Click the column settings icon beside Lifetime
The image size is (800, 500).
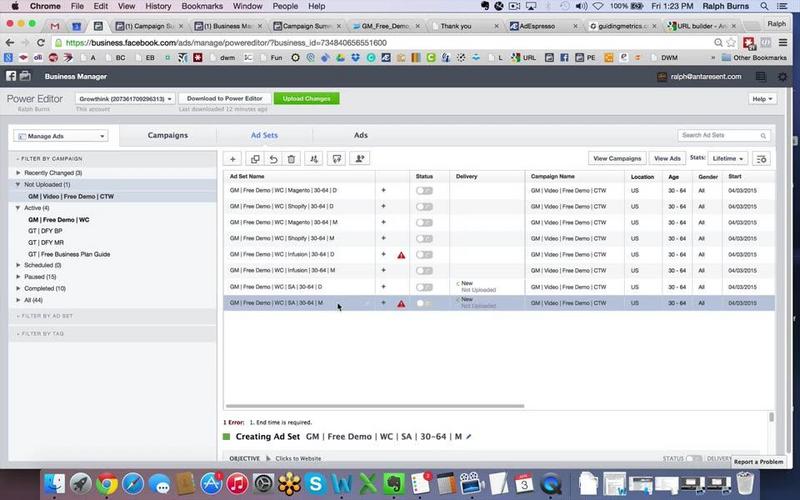(x=761, y=159)
